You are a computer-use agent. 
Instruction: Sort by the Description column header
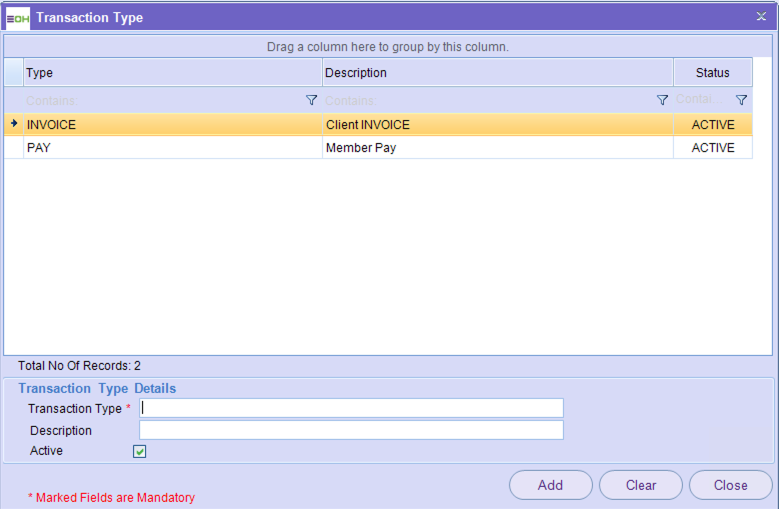497,73
